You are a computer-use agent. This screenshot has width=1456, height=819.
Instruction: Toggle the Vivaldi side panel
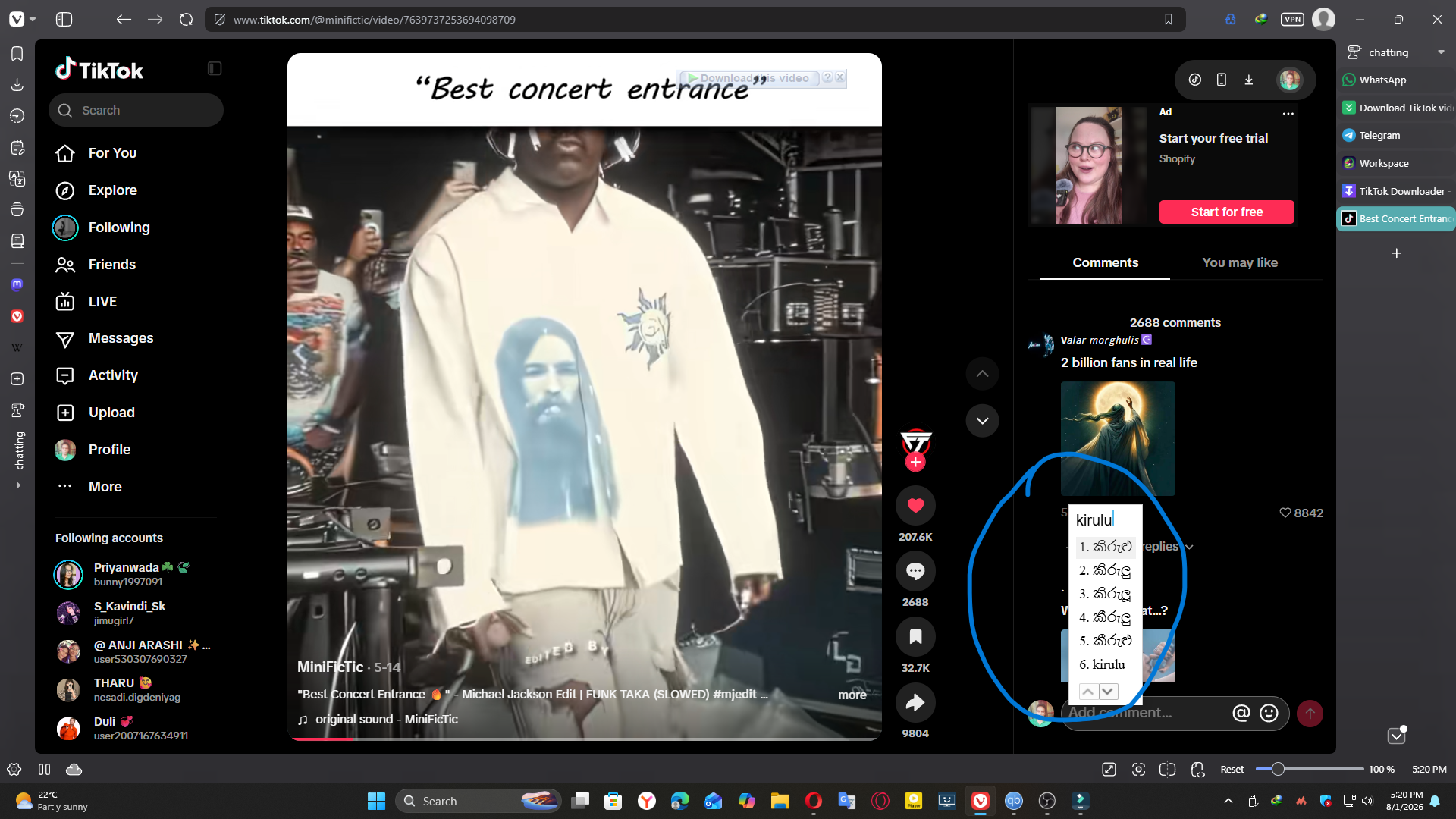[x=64, y=20]
